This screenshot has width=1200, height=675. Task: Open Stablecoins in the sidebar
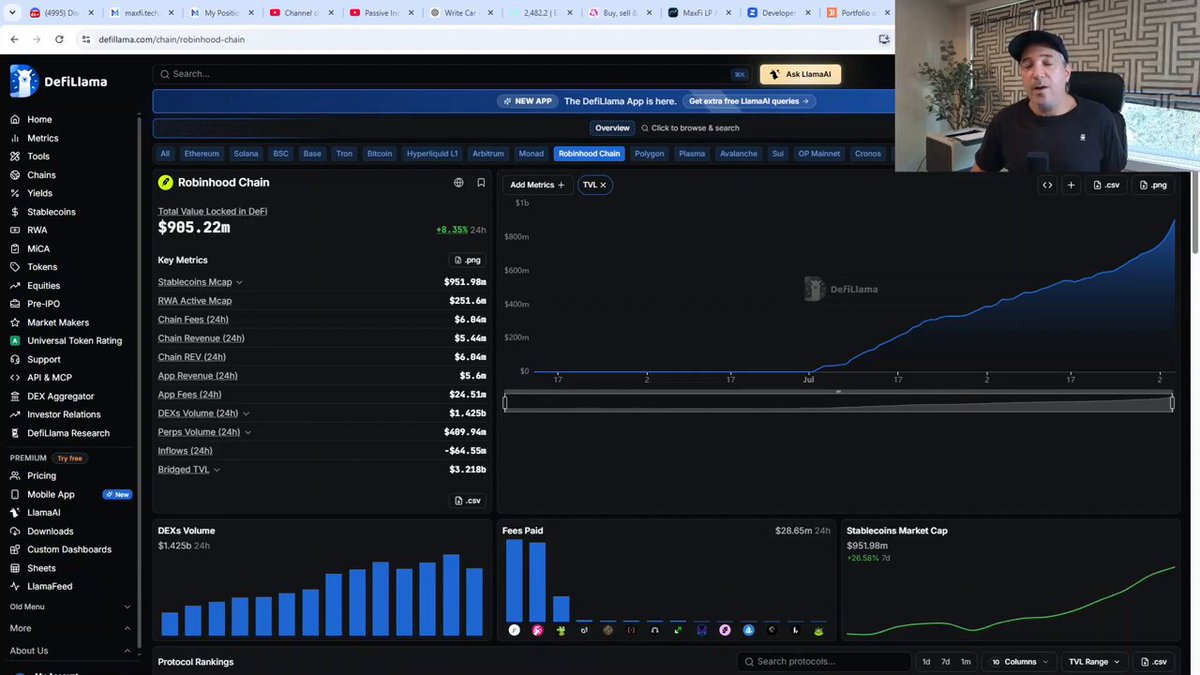tap(51, 212)
